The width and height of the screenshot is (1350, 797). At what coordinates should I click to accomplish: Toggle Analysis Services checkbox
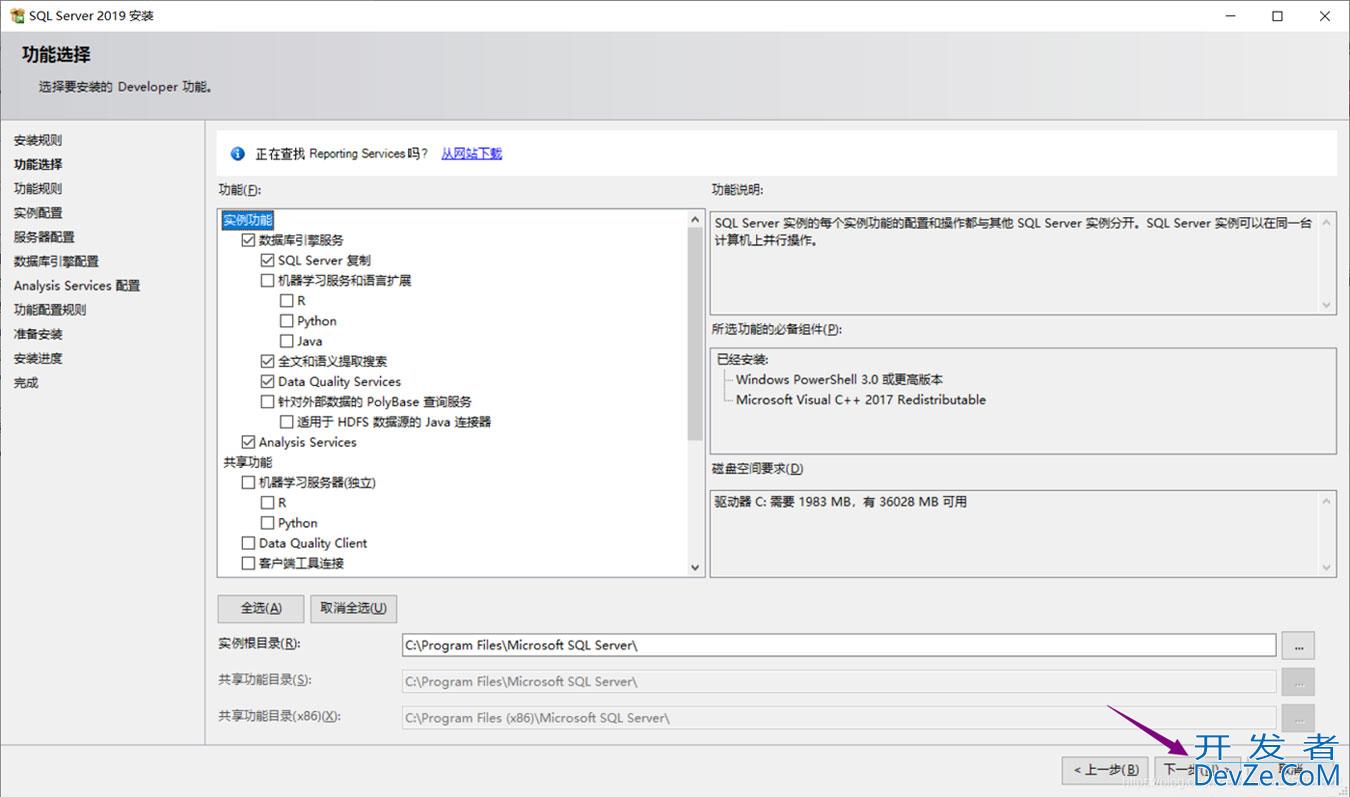coord(248,442)
